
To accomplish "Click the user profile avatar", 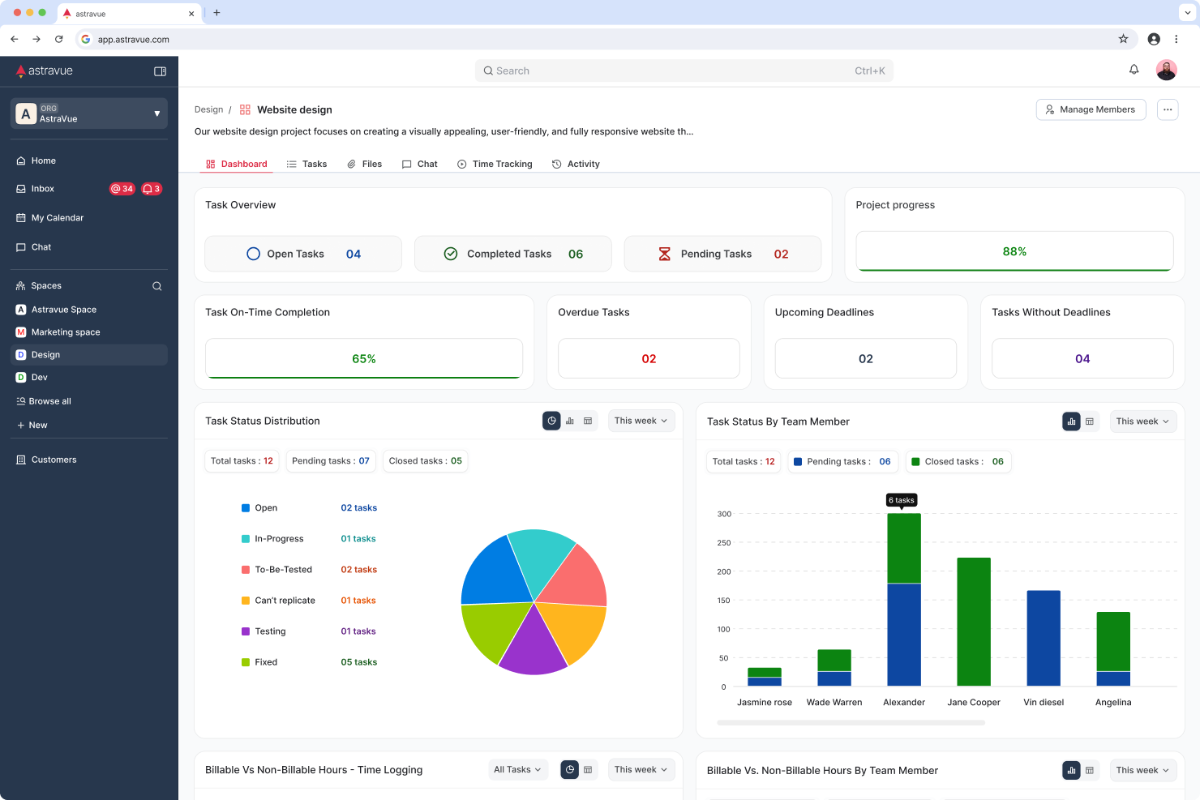I will [x=1166, y=70].
